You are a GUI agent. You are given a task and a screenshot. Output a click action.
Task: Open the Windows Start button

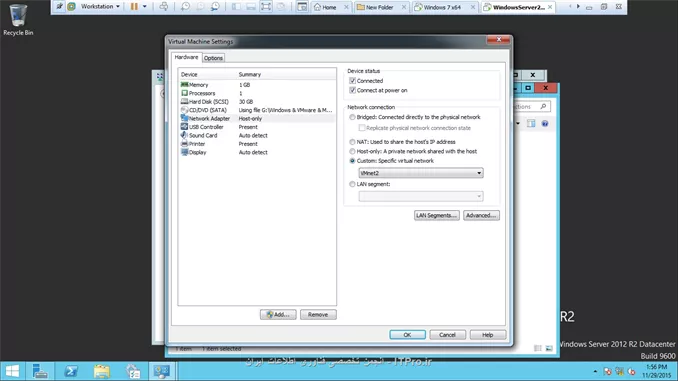[13, 371]
